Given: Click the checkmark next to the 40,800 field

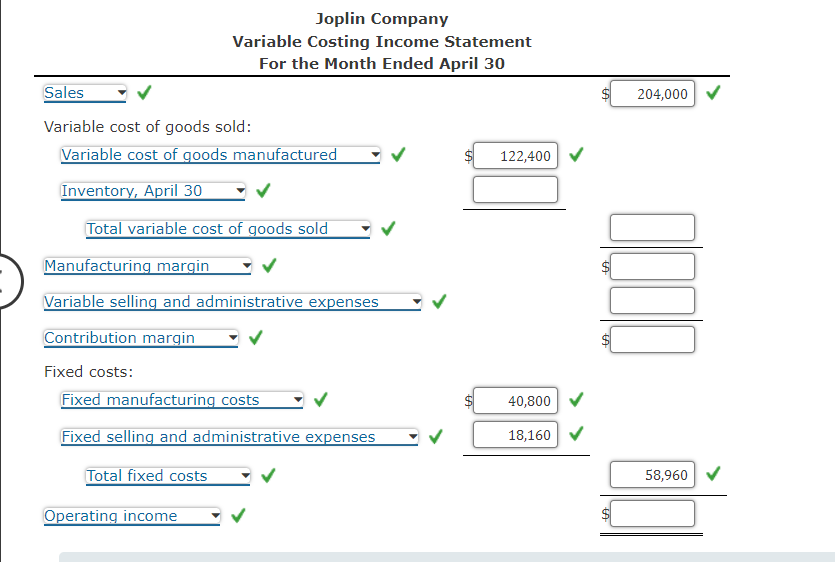Looking at the screenshot, I should coord(576,400).
